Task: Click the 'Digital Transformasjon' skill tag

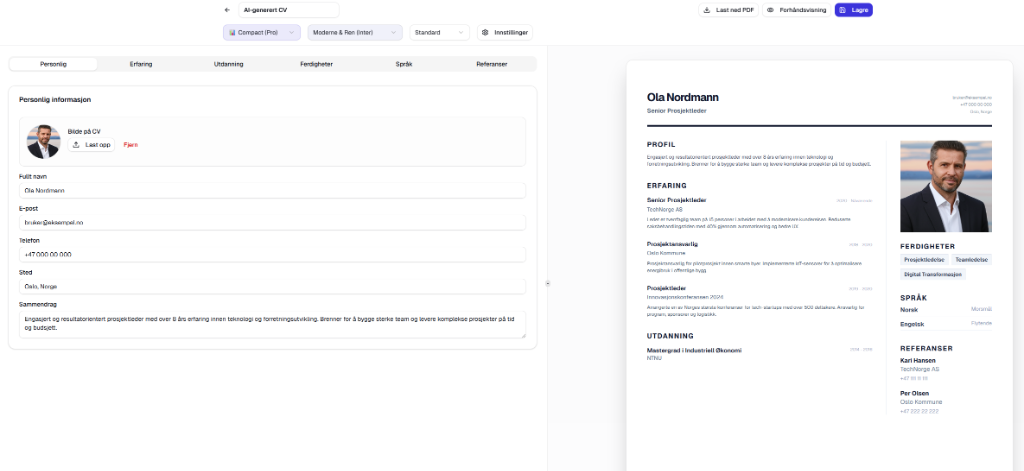Action: click(933, 275)
